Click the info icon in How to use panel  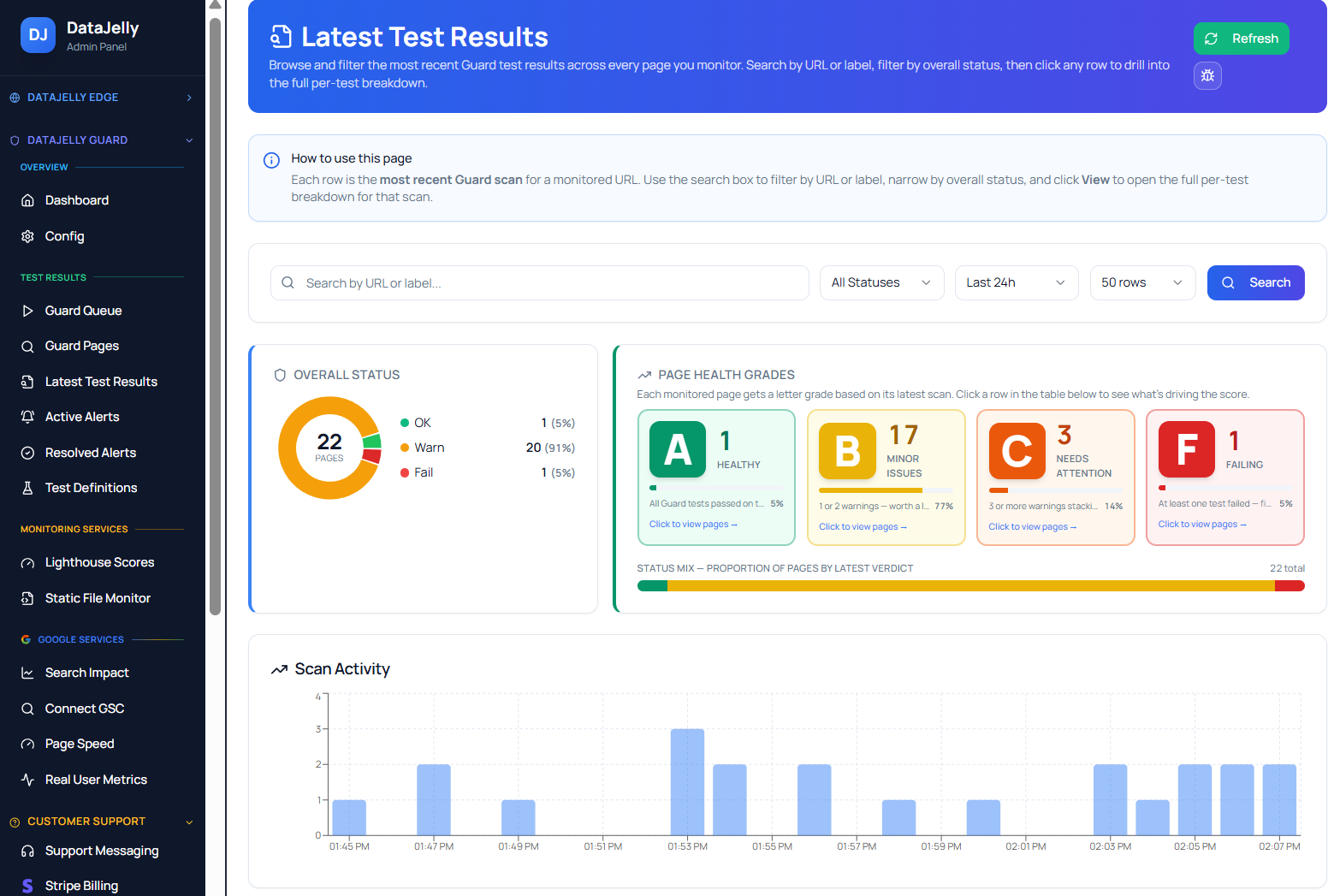click(x=271, y=160)
